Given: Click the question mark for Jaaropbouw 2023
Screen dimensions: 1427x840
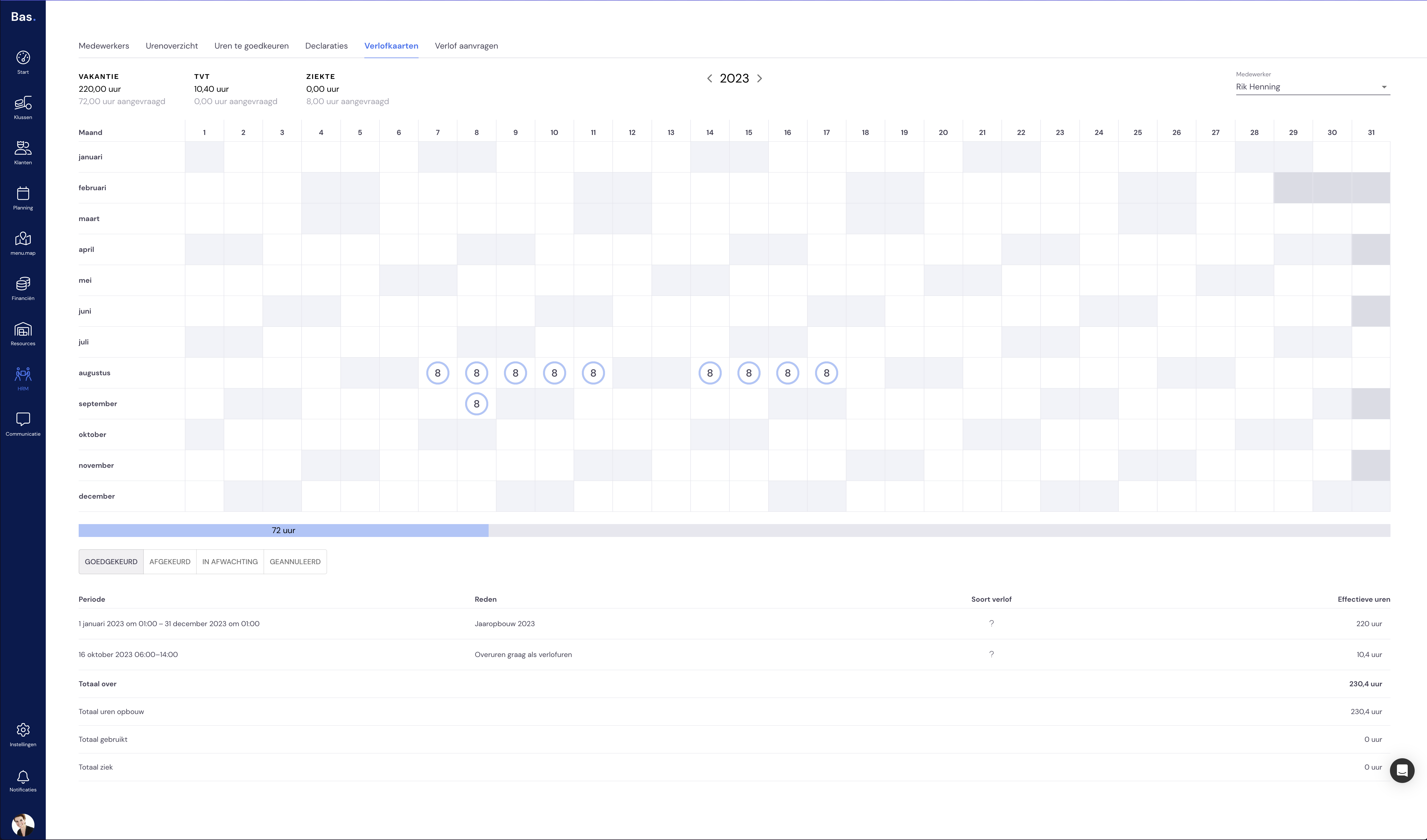Looking at the screenshot, I should pyautogui.click(x=991, y=623).
